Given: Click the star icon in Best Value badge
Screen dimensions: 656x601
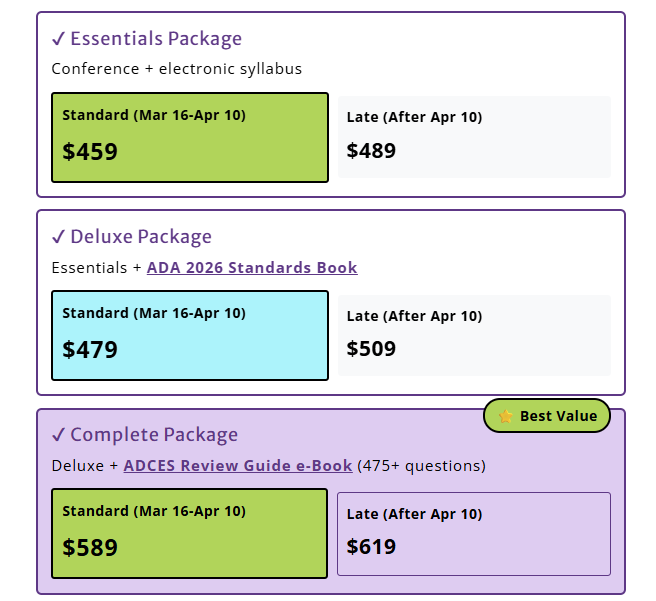Looking at the screenshot, I should pyautogui.click(x=506, y=416).
